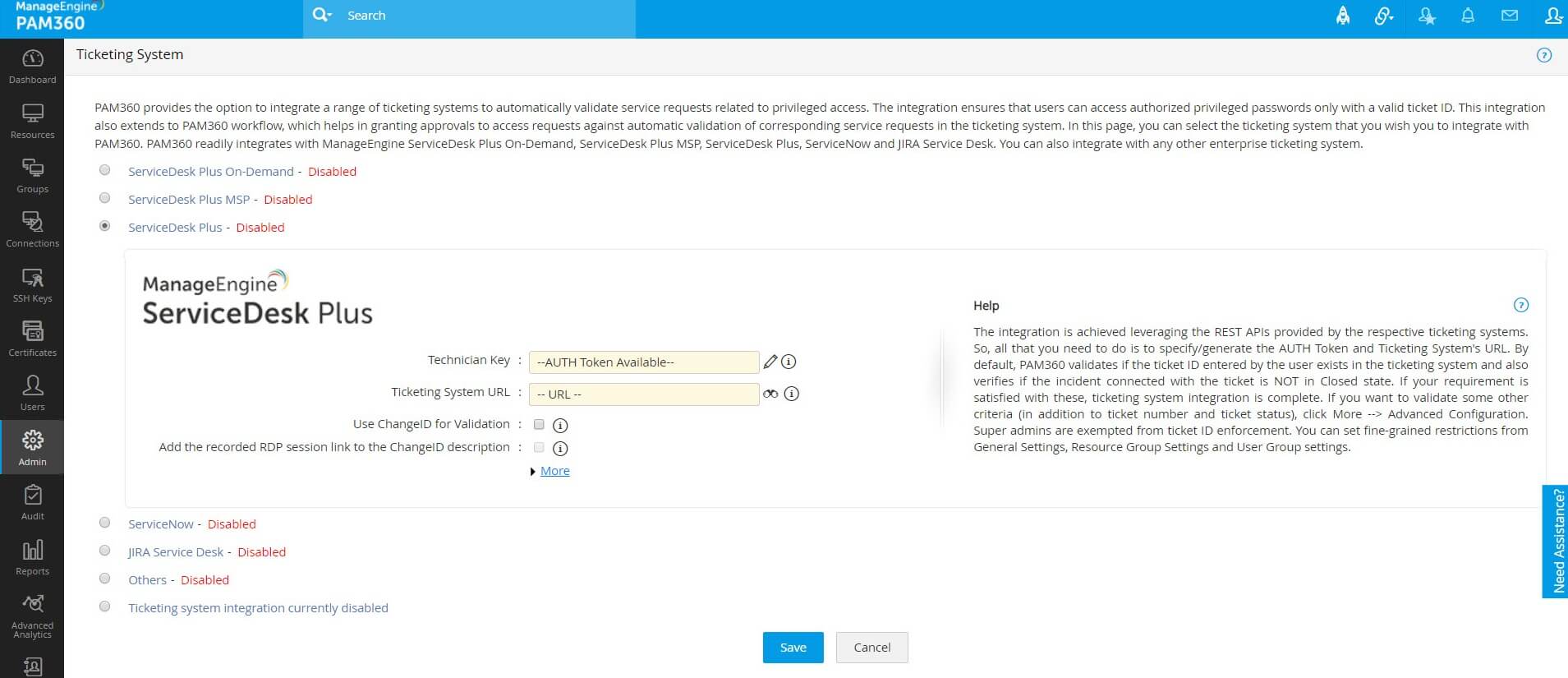Click the Save button
The height and width of the screenshot is (678, 1568).
pos(793,648)
